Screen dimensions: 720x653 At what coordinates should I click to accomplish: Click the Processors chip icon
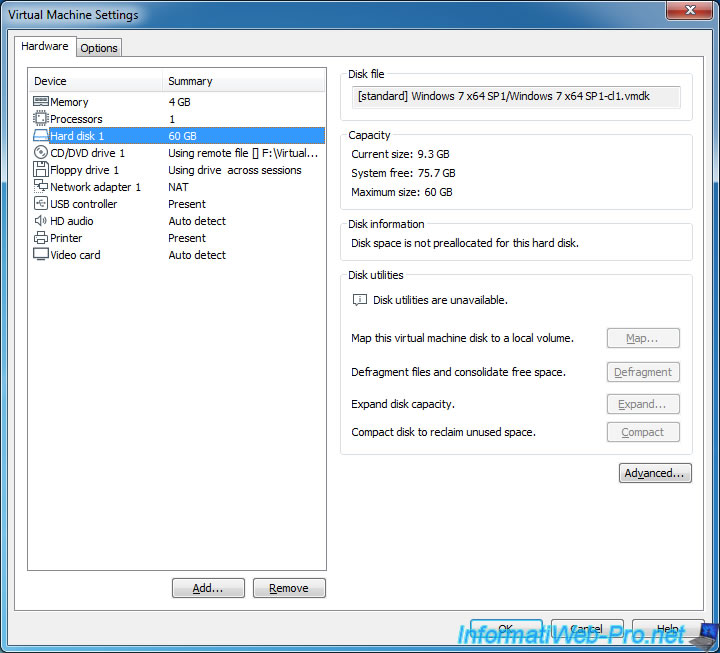coord(41,119)
